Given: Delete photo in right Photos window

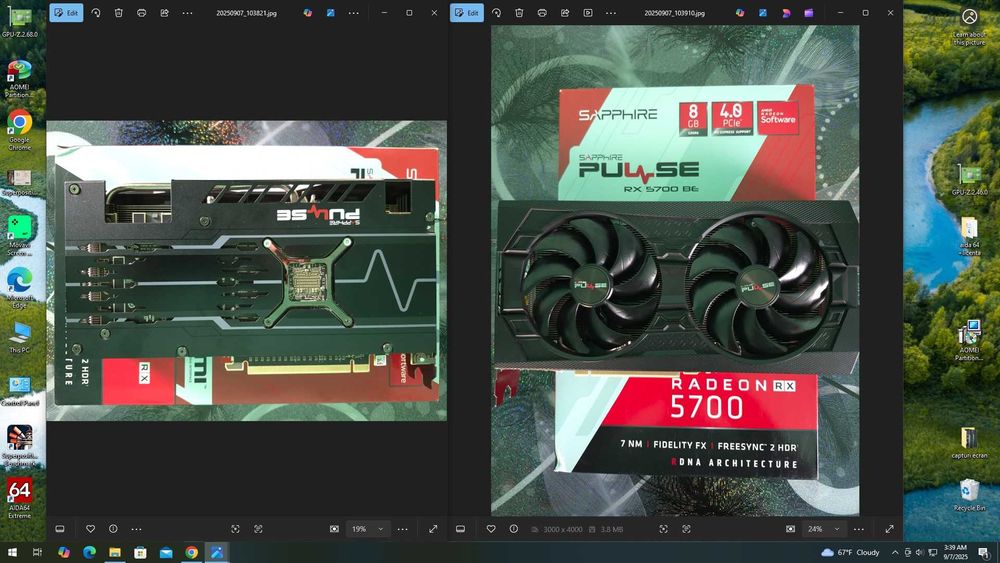Looking at the screenshot, I should tap(519, 13).
